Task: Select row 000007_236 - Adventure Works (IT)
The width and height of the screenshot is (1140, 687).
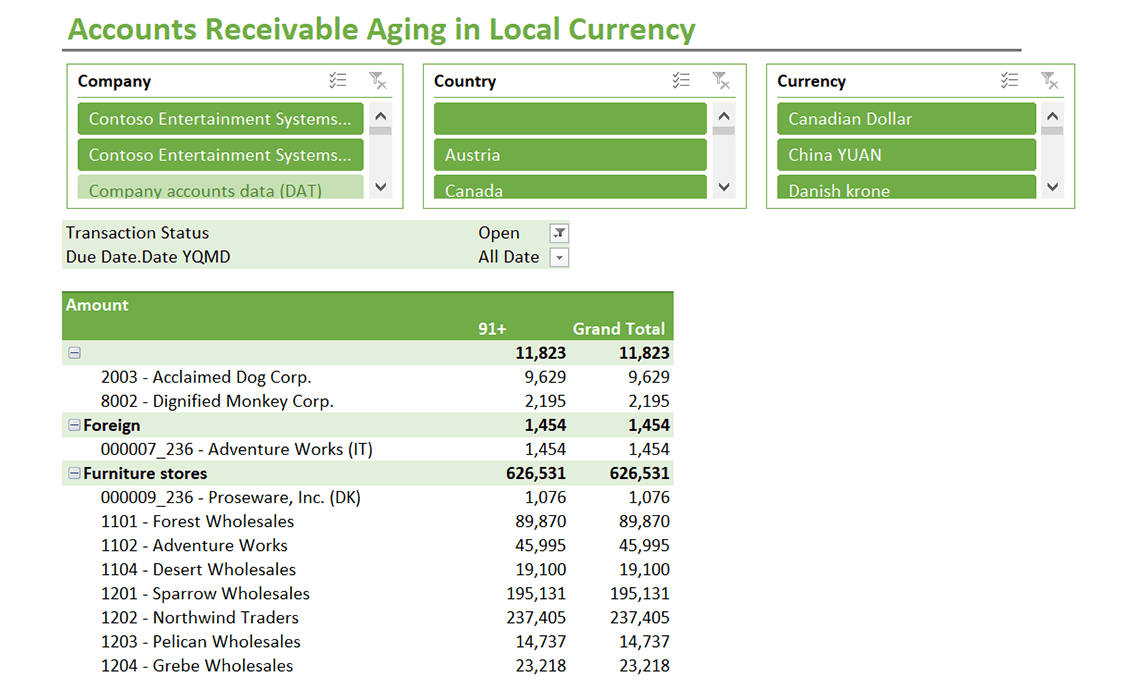Action: coord(367,449)
